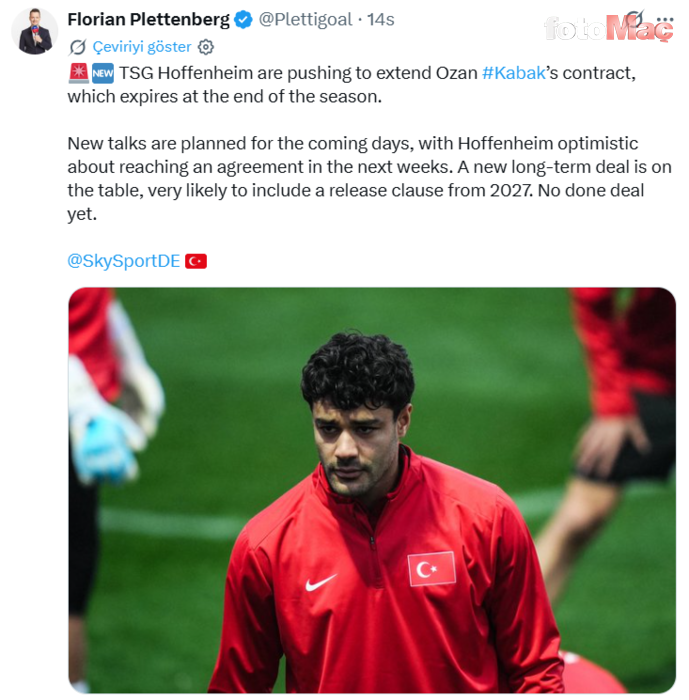The width and height of the screenshot is (689, 700).
Task: Click the Nike swoosh on red jacket
Action: pos(321,582)
